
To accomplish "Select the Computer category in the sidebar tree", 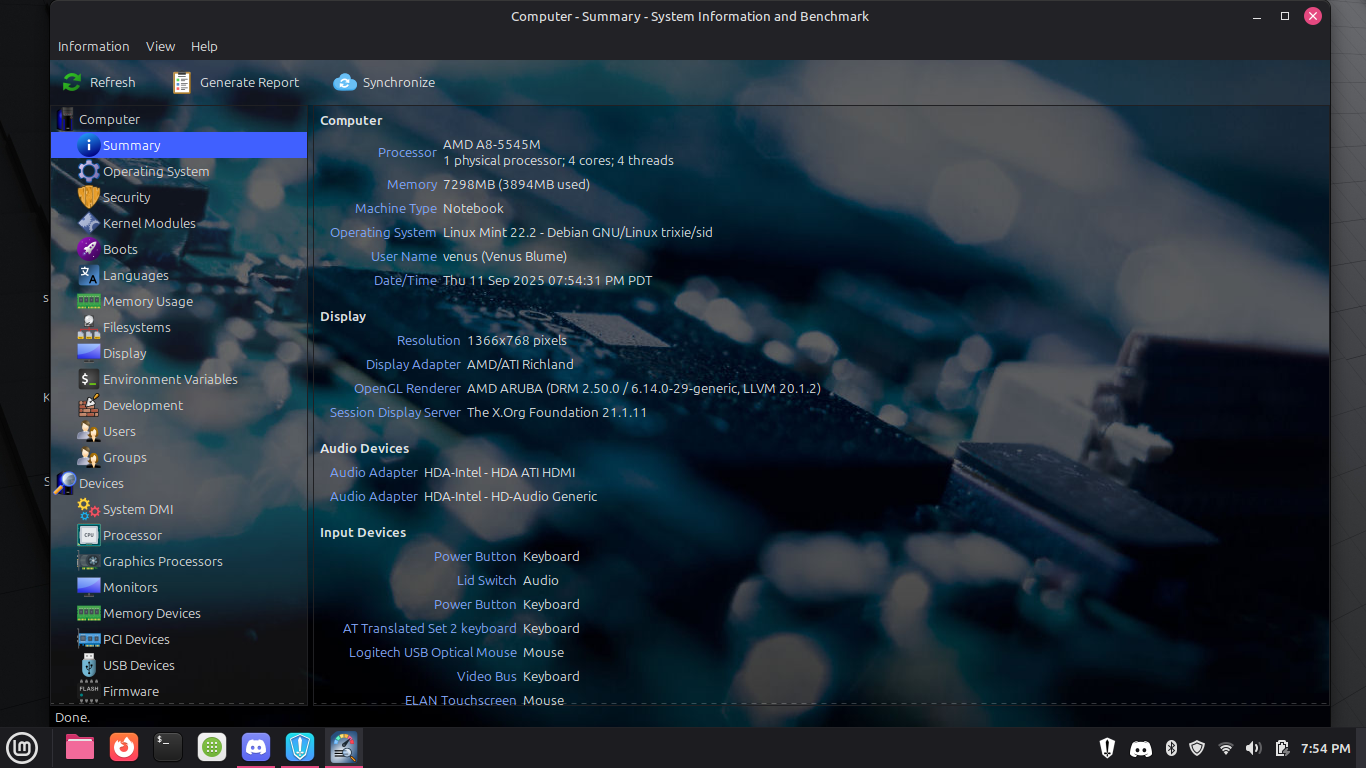I will tap(179, 119).
